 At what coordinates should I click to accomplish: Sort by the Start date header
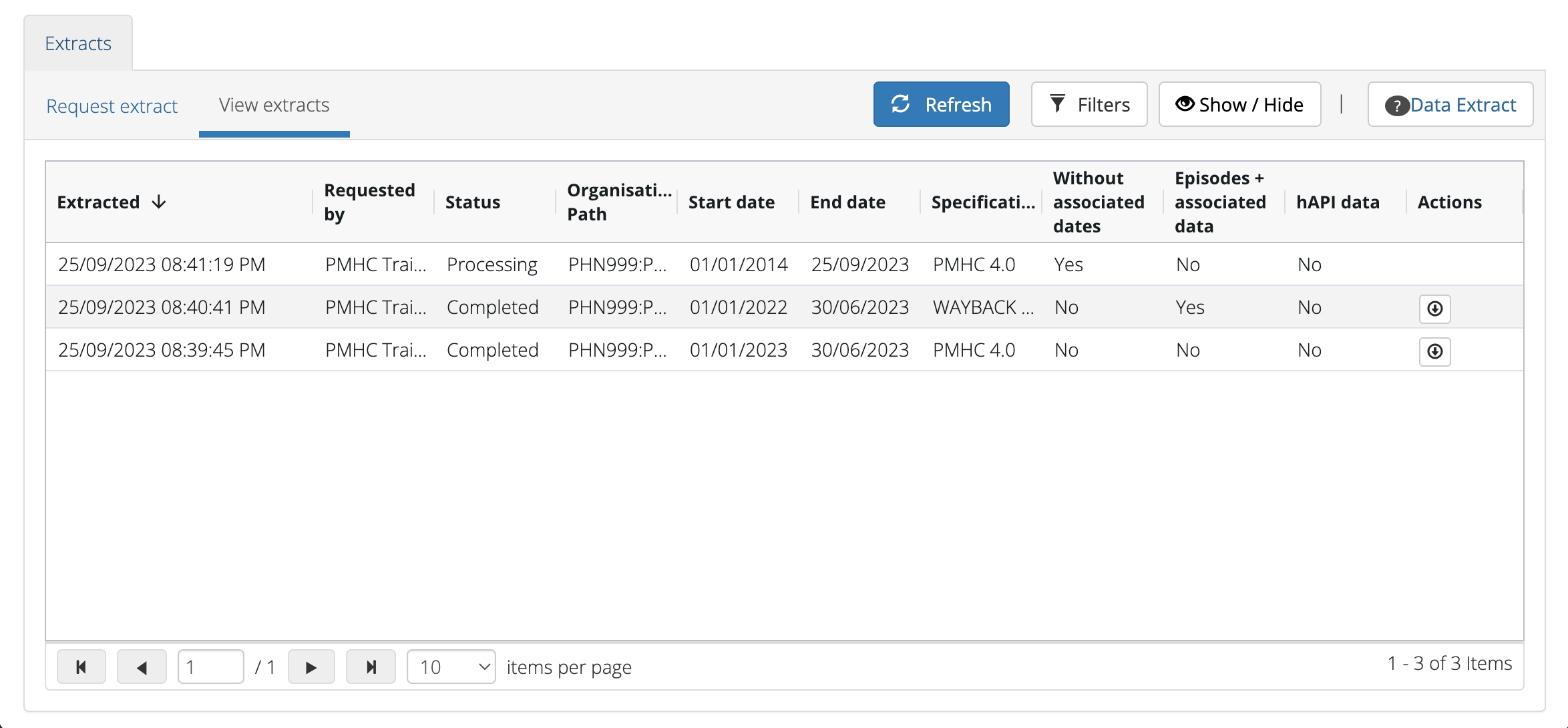click(x=731, y=202)
